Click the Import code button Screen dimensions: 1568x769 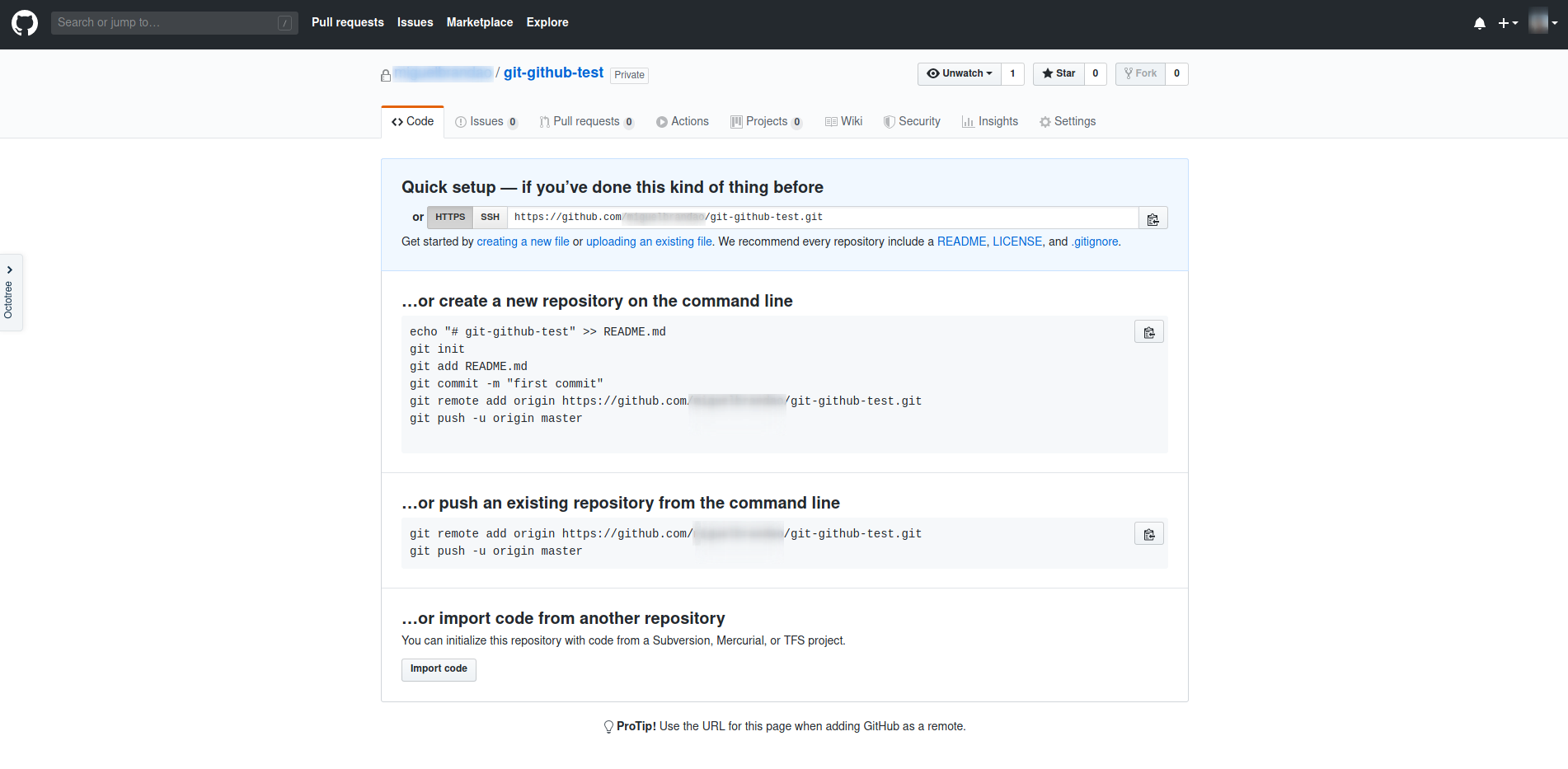coord(439,669)
